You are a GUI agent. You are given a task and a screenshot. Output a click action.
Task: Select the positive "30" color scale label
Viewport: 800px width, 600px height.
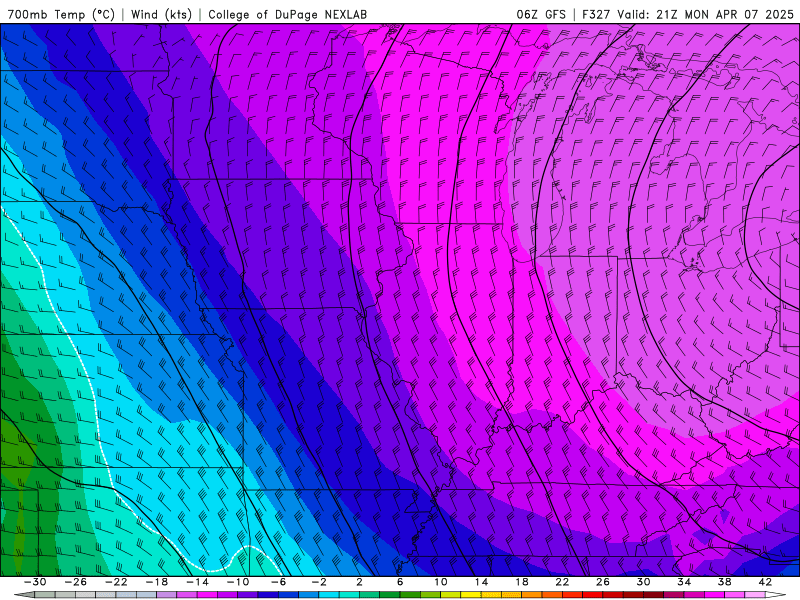tap(643, 582)
